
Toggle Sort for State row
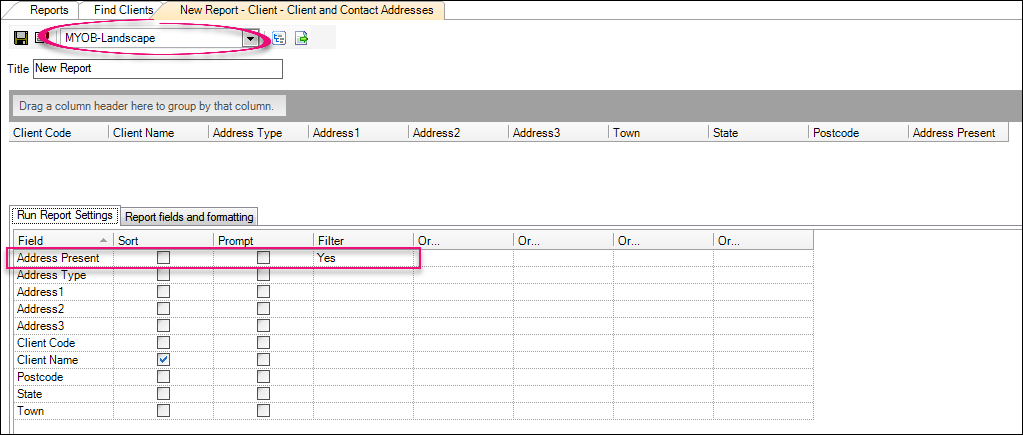pyautogui.click(x=163, y=394)
